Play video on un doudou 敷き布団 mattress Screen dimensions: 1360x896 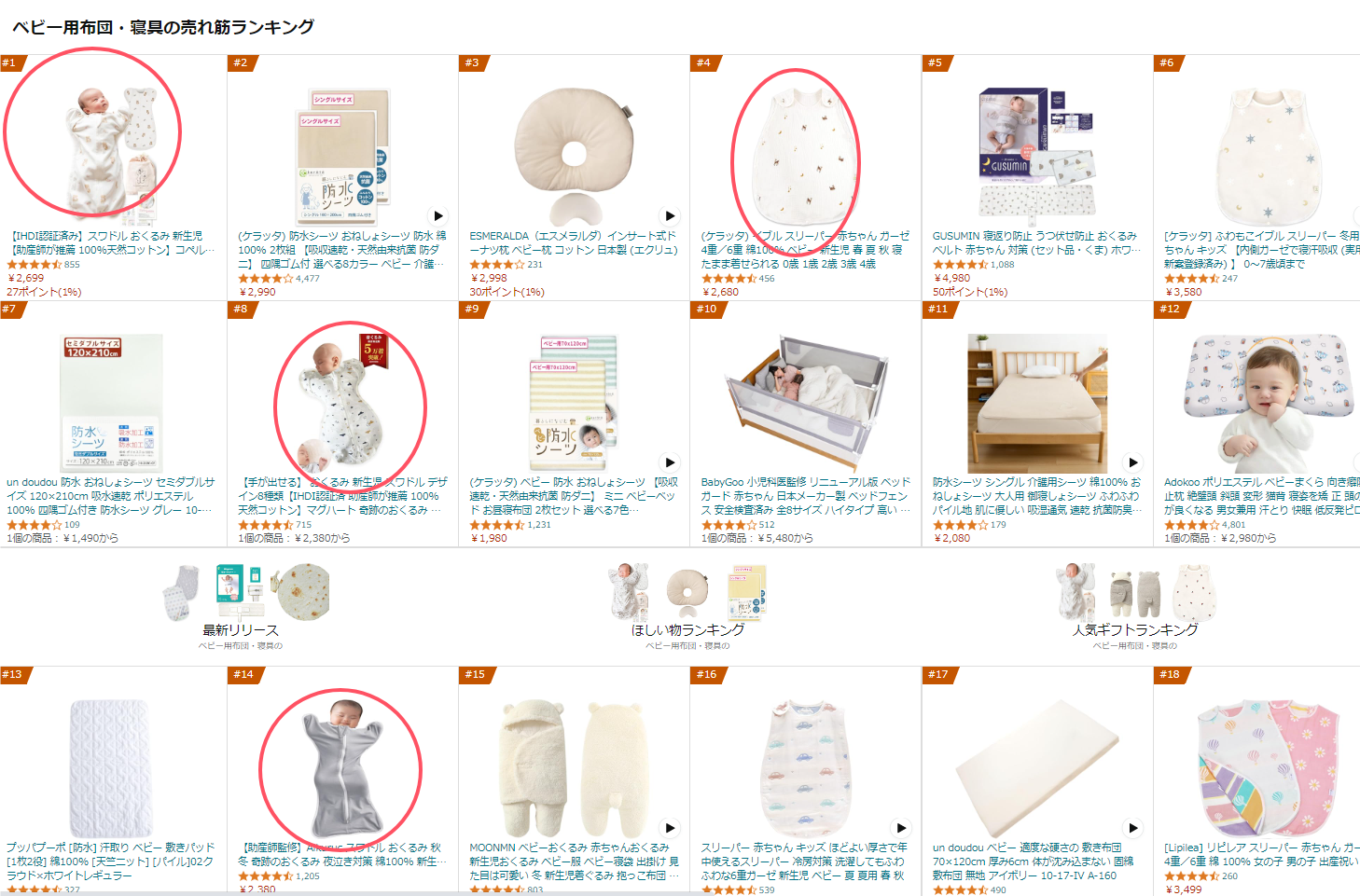(1132, 828)
